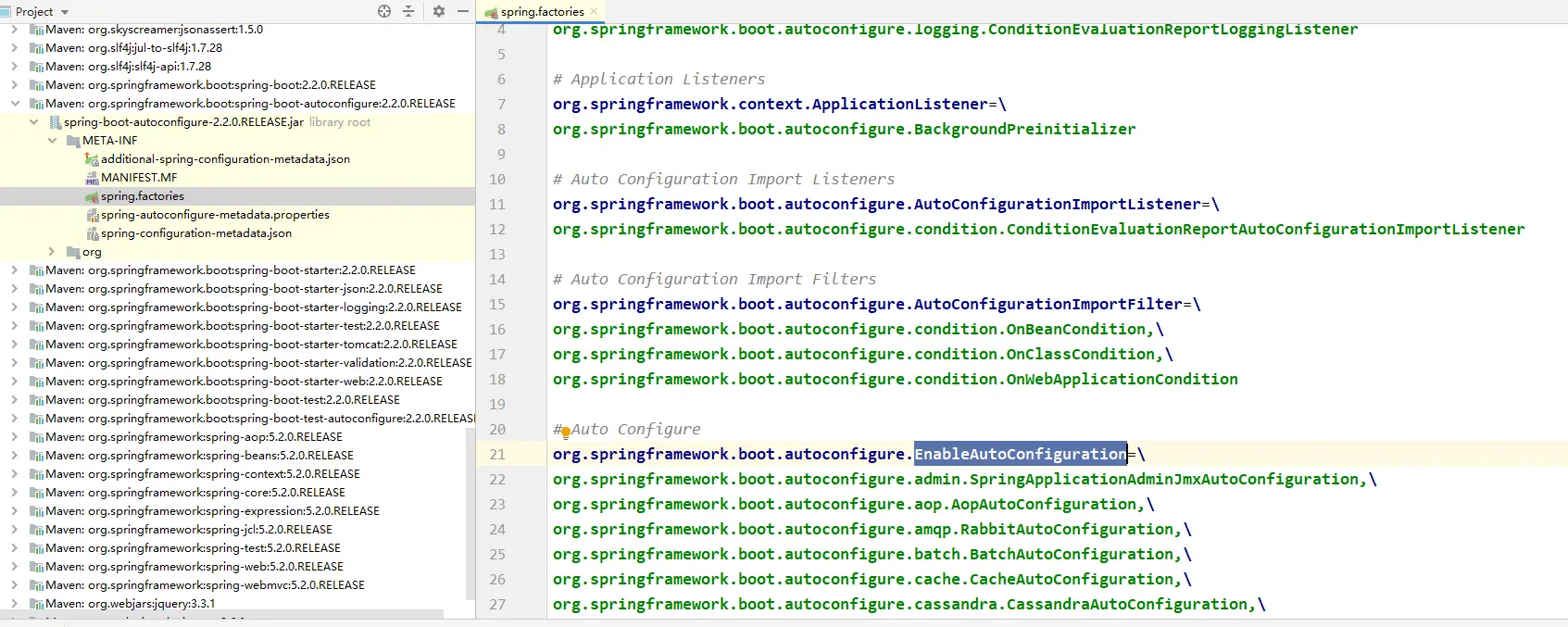Switch to the spring.factories editor tab
The width and height of the screenshot is (1568, 627).
[x=543, y=11]
